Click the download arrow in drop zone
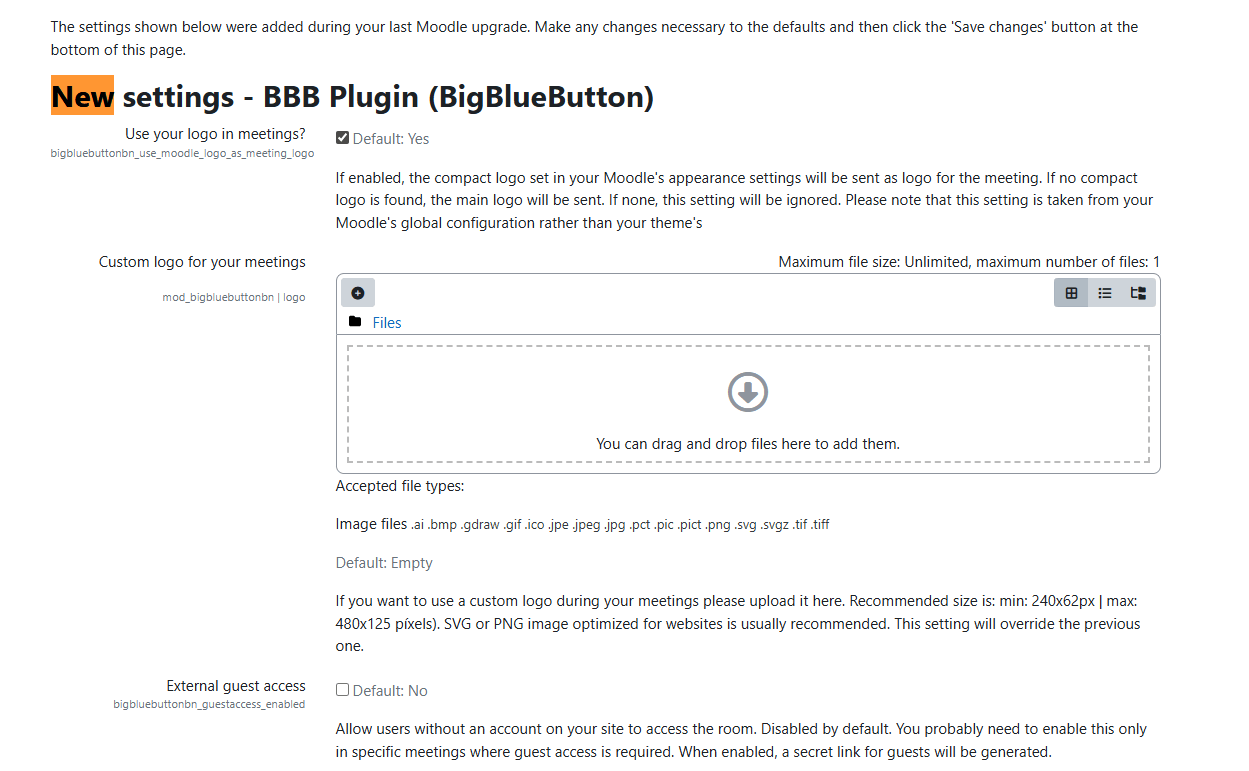Screen dimensions: 1249x771 click(748, 392)
